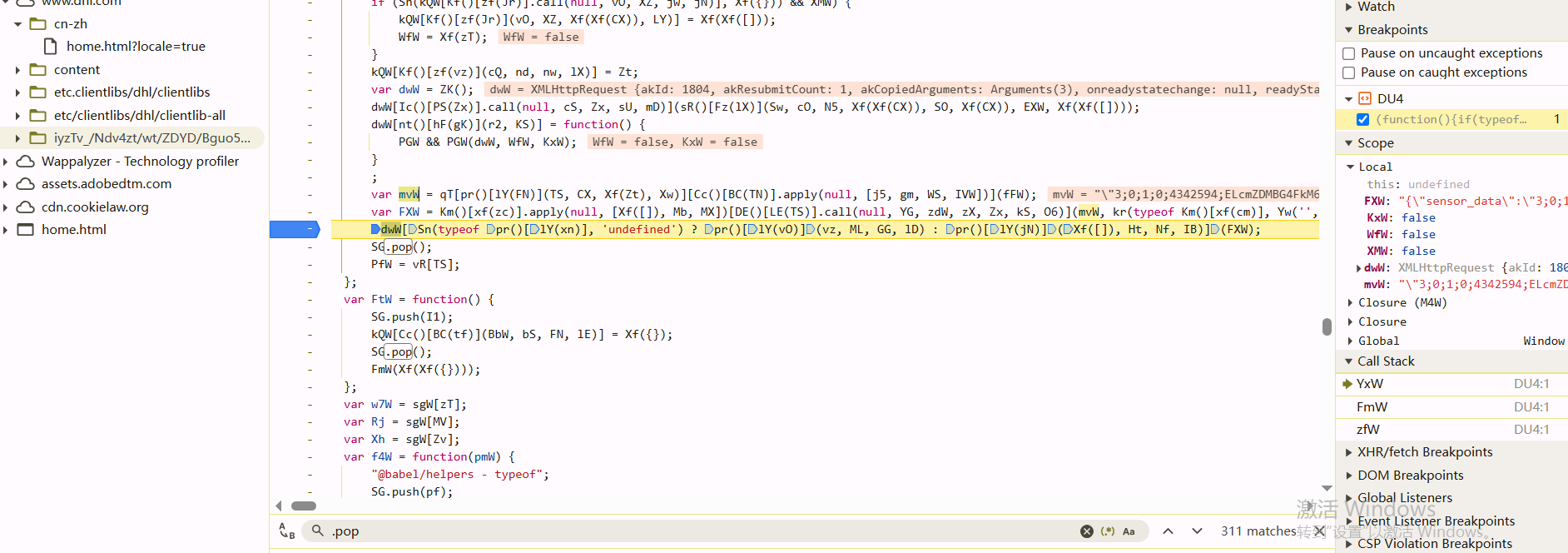Viewport: 1568px width, 553px height.
Task: Collapse the DU4 breakpoint group
Action: pos(1349,99)
